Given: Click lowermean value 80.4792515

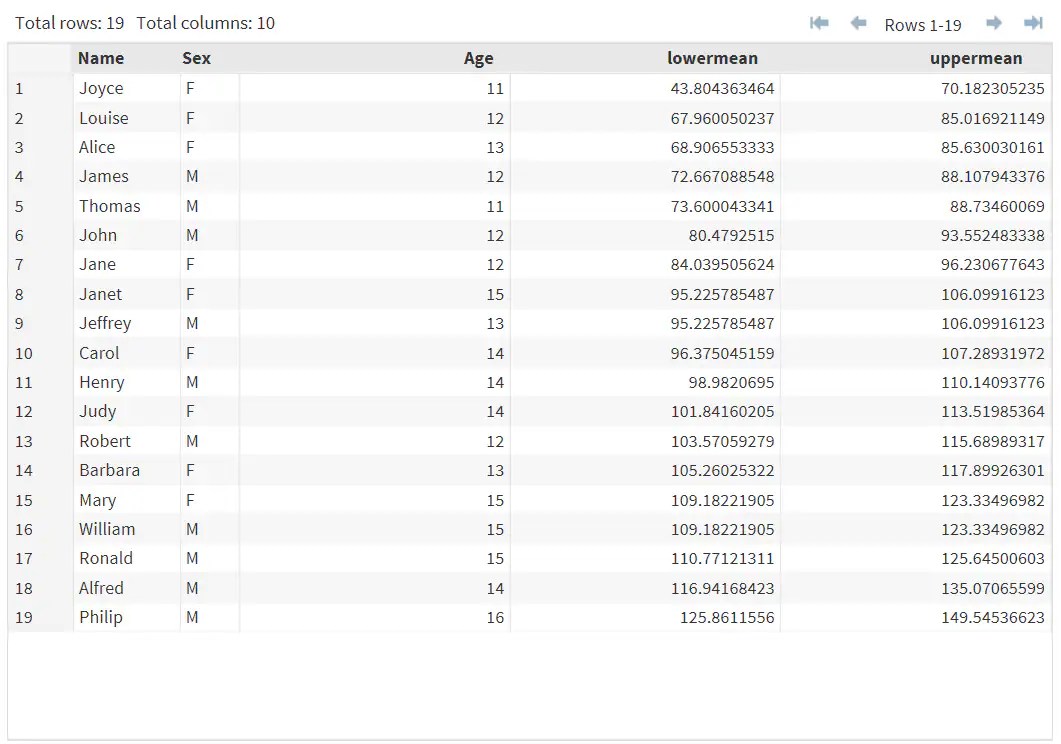Looking at the screenshot, I should (x=731, y=235).
